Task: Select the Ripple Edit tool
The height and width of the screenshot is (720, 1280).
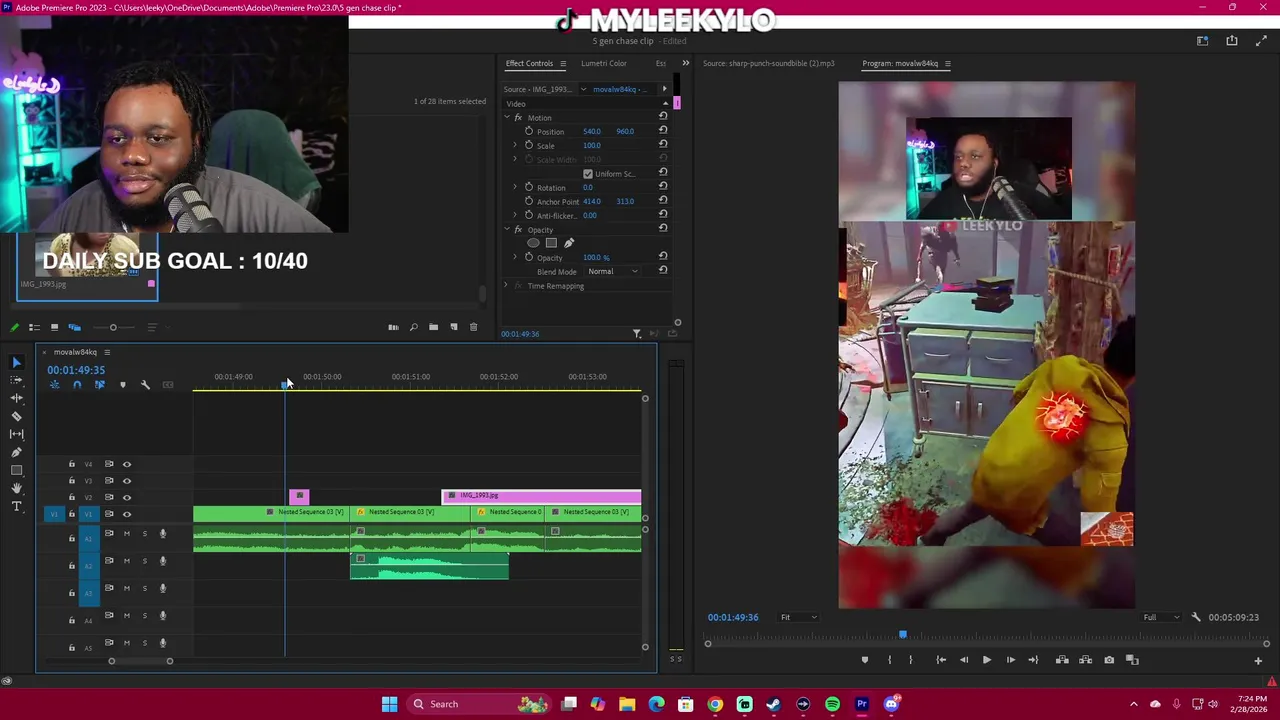Action: (16, 398)
